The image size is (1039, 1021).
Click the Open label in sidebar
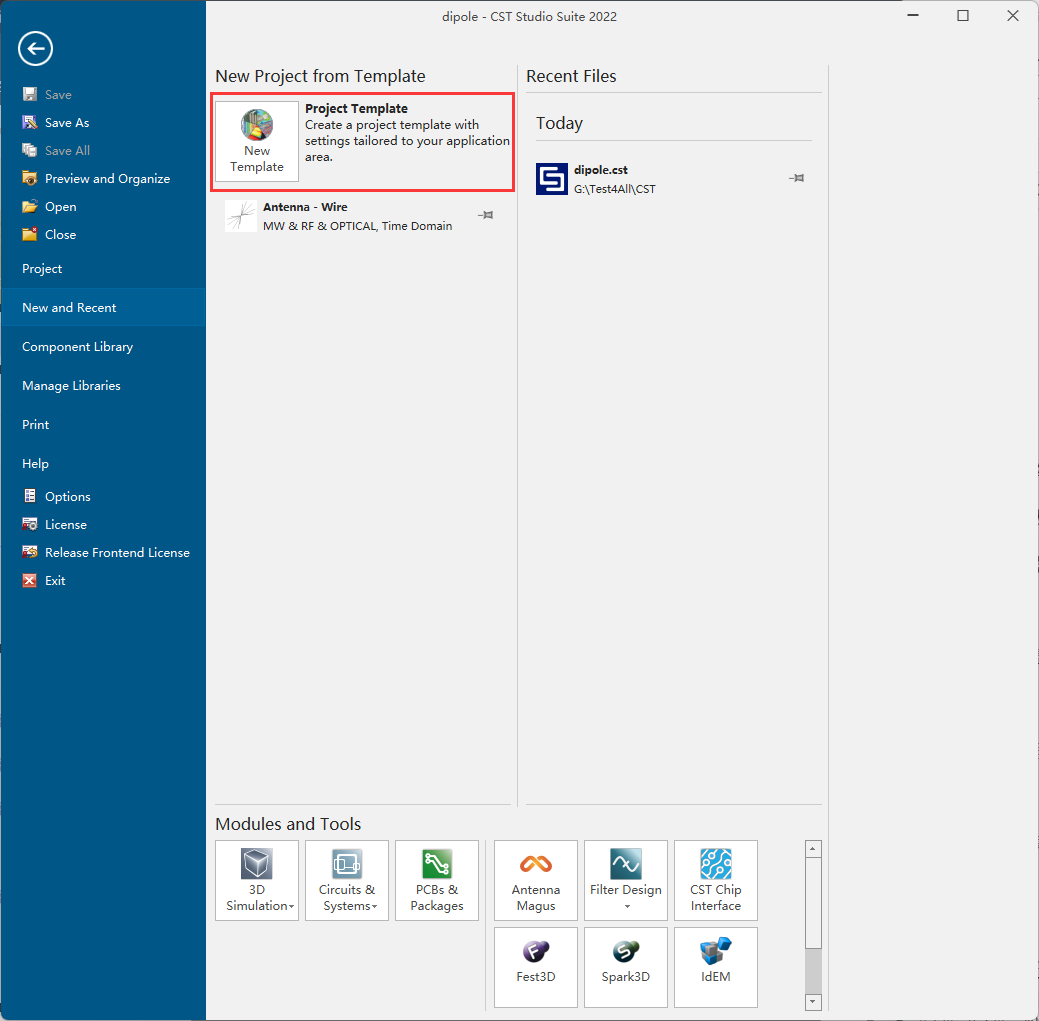click(60, 207)
